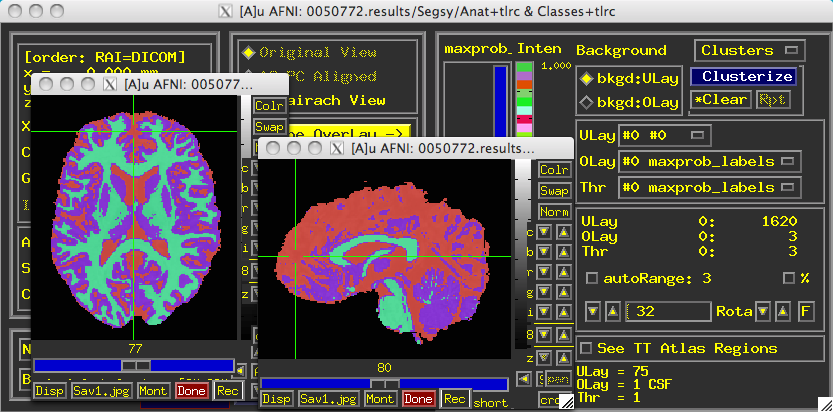Screen dimensions: 833x412
Task: Increase the range value 32 with up arrow
Action: coord(612,311)
